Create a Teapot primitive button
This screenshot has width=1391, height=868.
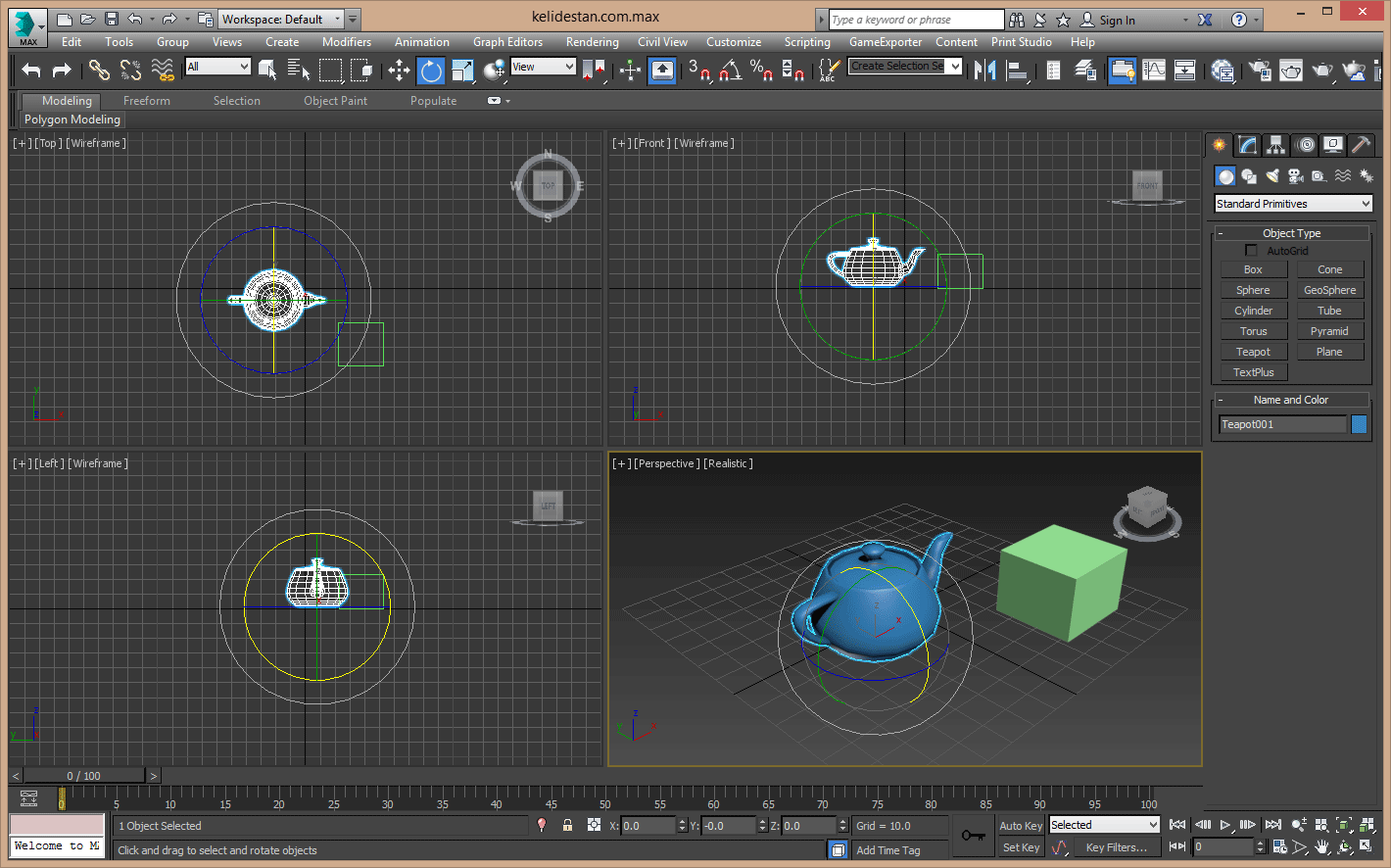[x=1253, y=352]
